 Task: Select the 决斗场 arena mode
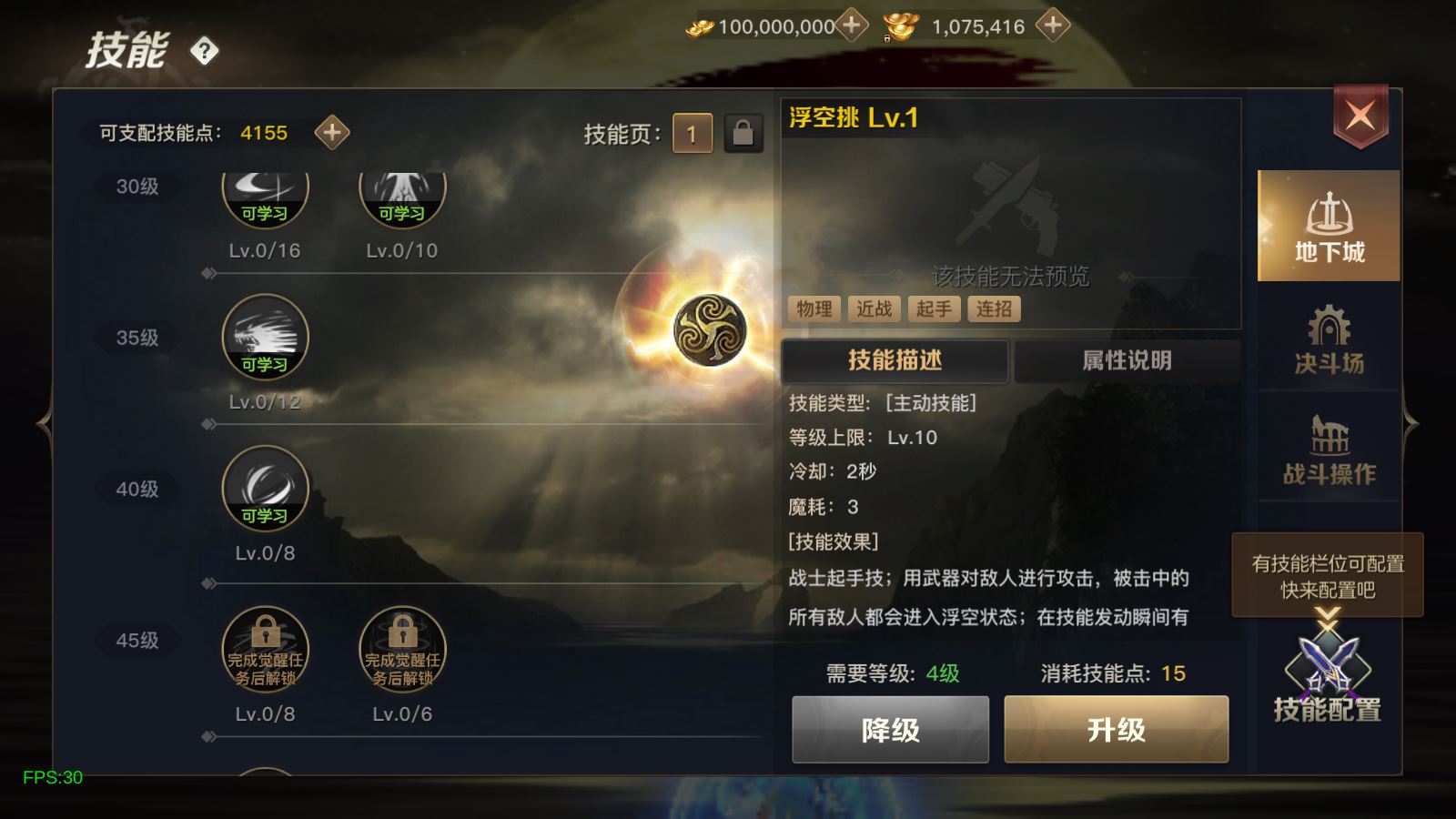[x=1329, y=339]
